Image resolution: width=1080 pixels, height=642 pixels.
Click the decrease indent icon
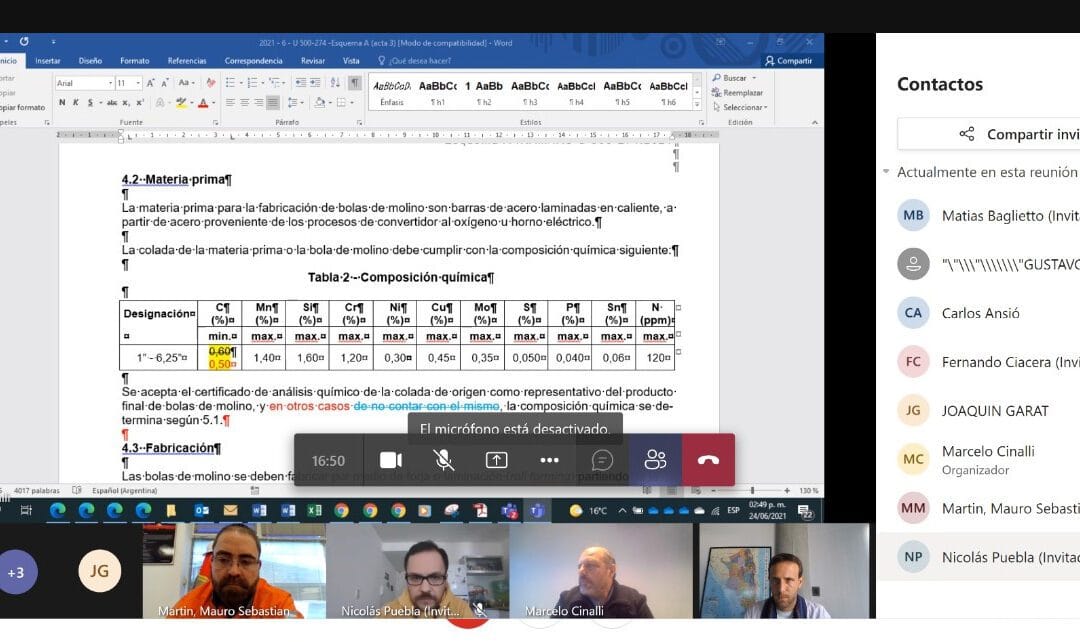pyautogui.click(x=301, y=83)
